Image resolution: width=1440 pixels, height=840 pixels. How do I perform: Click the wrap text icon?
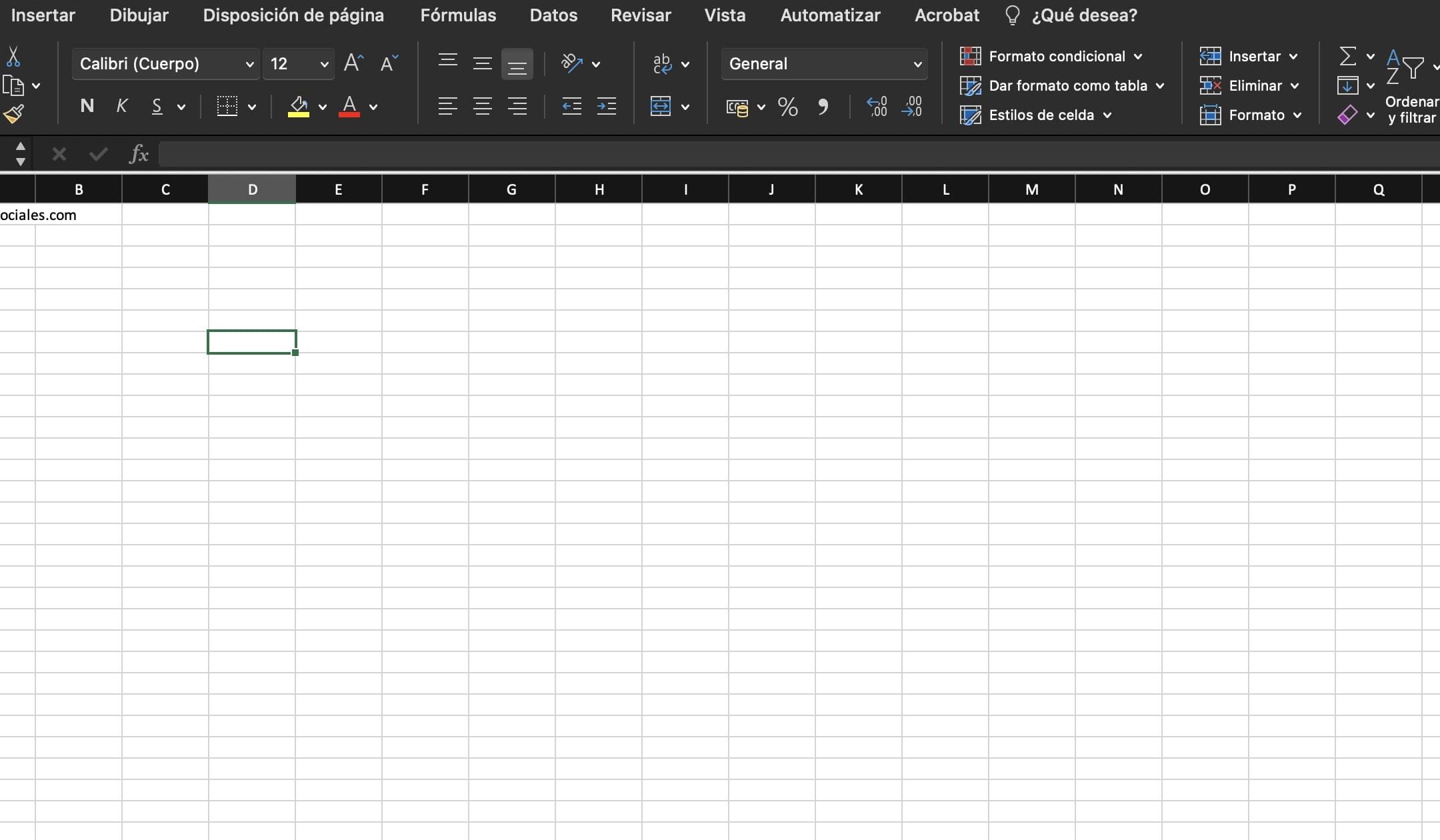(662, 63)
